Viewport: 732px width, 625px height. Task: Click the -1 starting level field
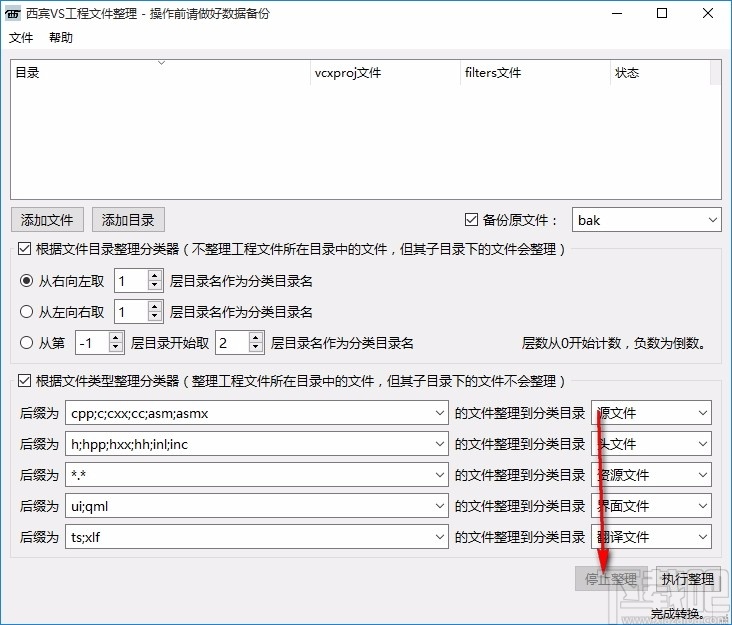(x=92, y=343)
